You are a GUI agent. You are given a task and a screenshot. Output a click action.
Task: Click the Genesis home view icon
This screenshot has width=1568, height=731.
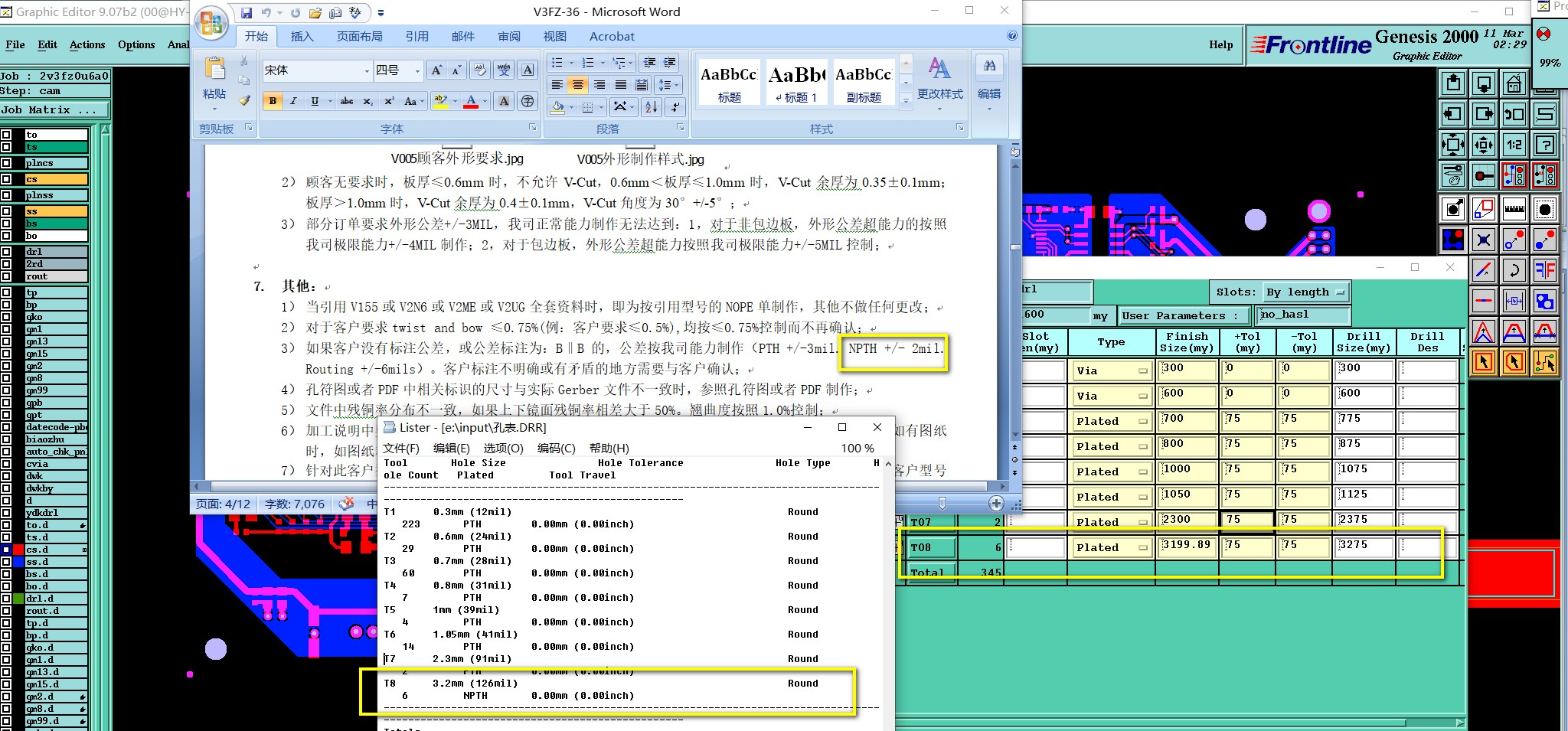pos(1514,83)
